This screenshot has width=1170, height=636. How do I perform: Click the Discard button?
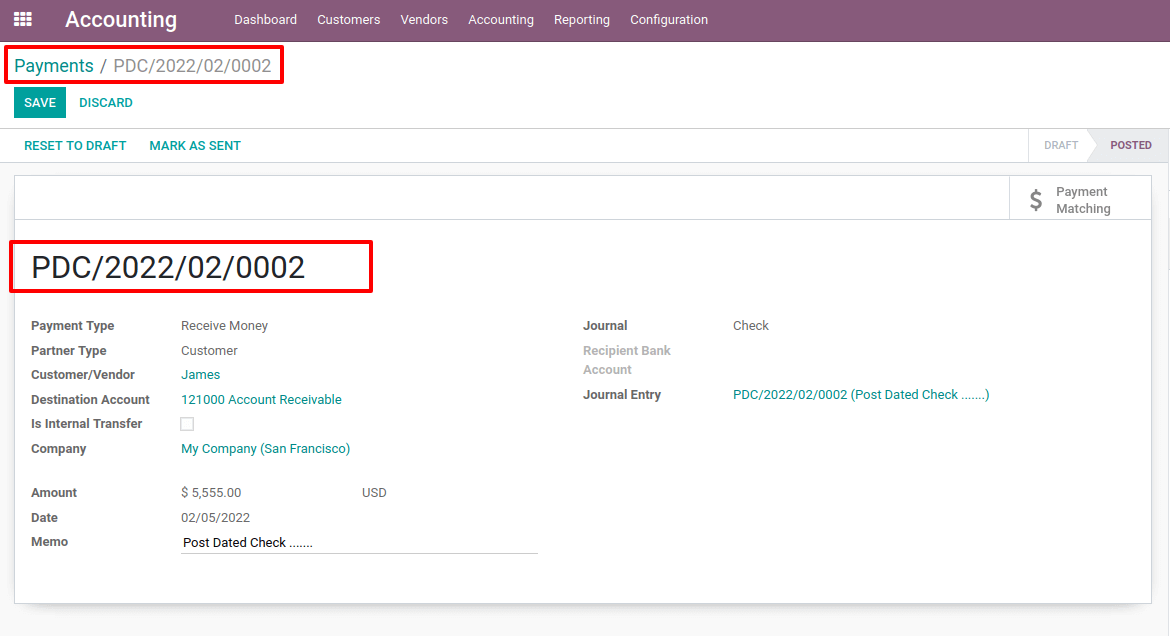pos(106,102)
